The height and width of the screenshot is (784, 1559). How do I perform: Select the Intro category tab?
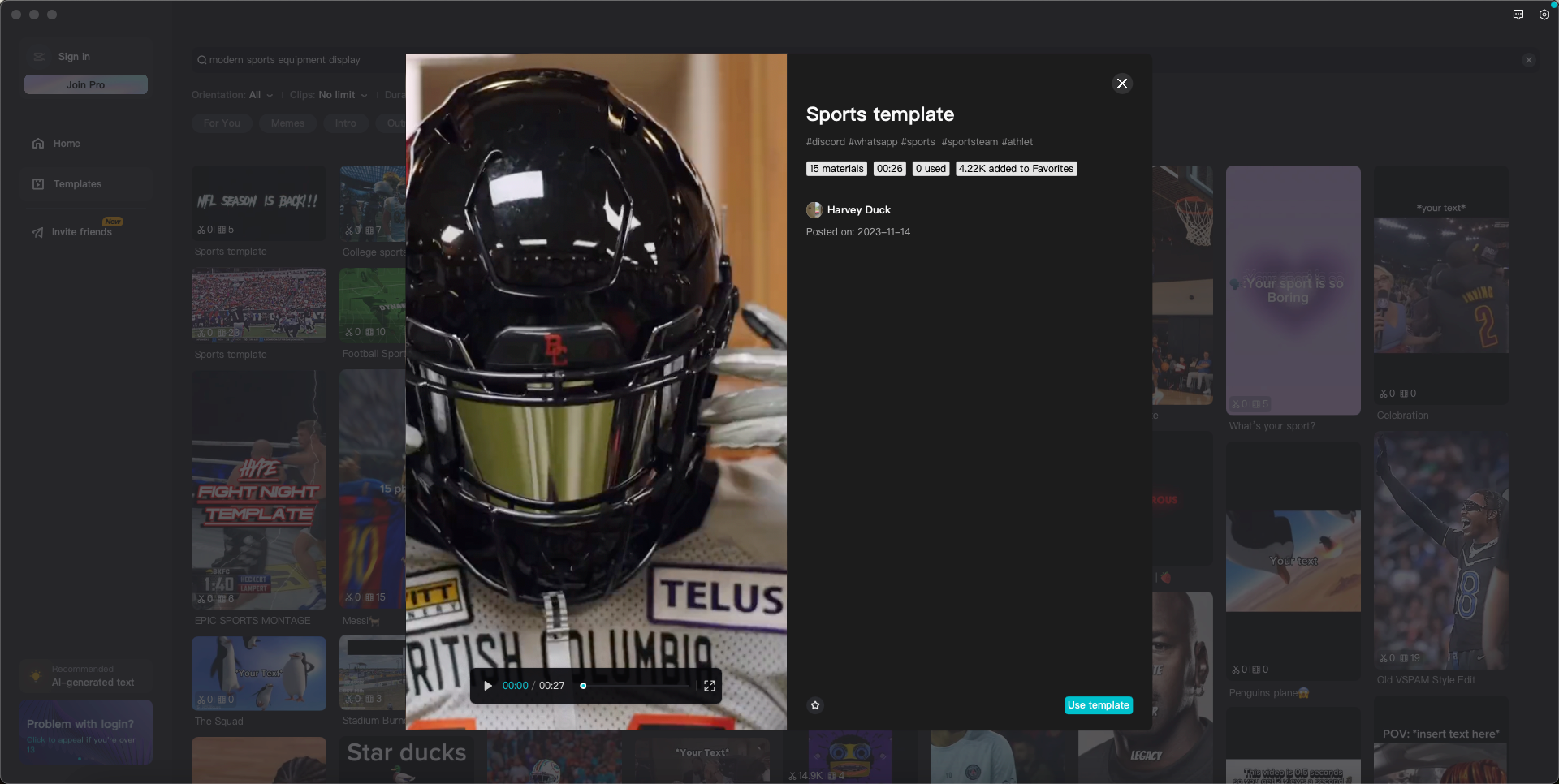coord(345,123)
